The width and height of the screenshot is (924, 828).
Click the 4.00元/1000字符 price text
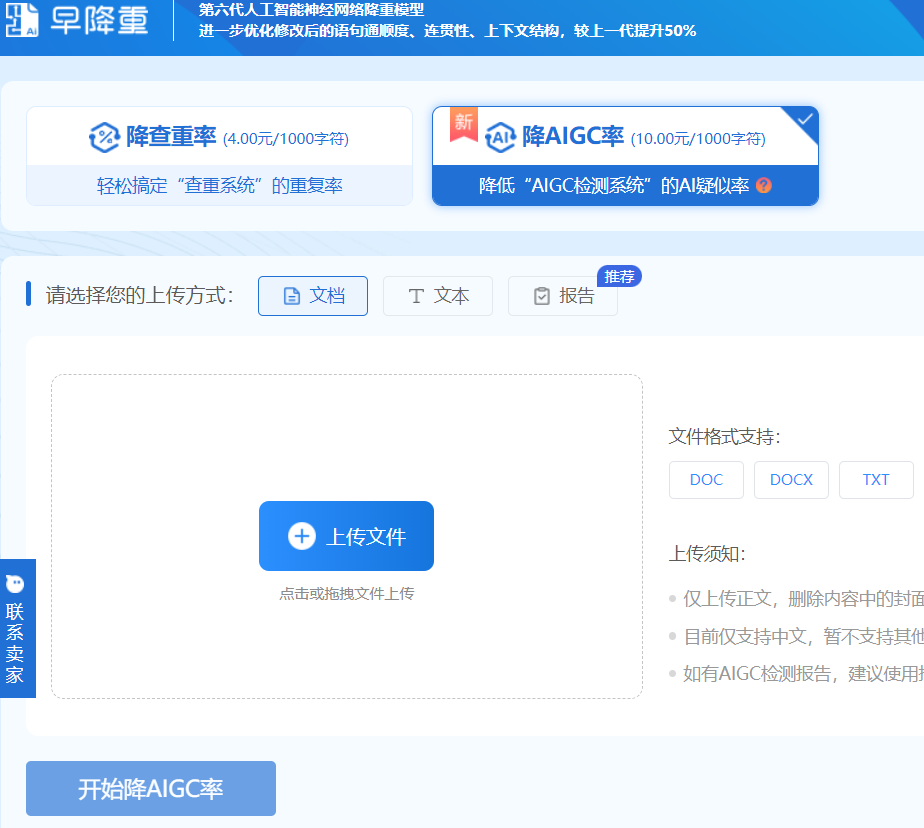click(286, 138)
